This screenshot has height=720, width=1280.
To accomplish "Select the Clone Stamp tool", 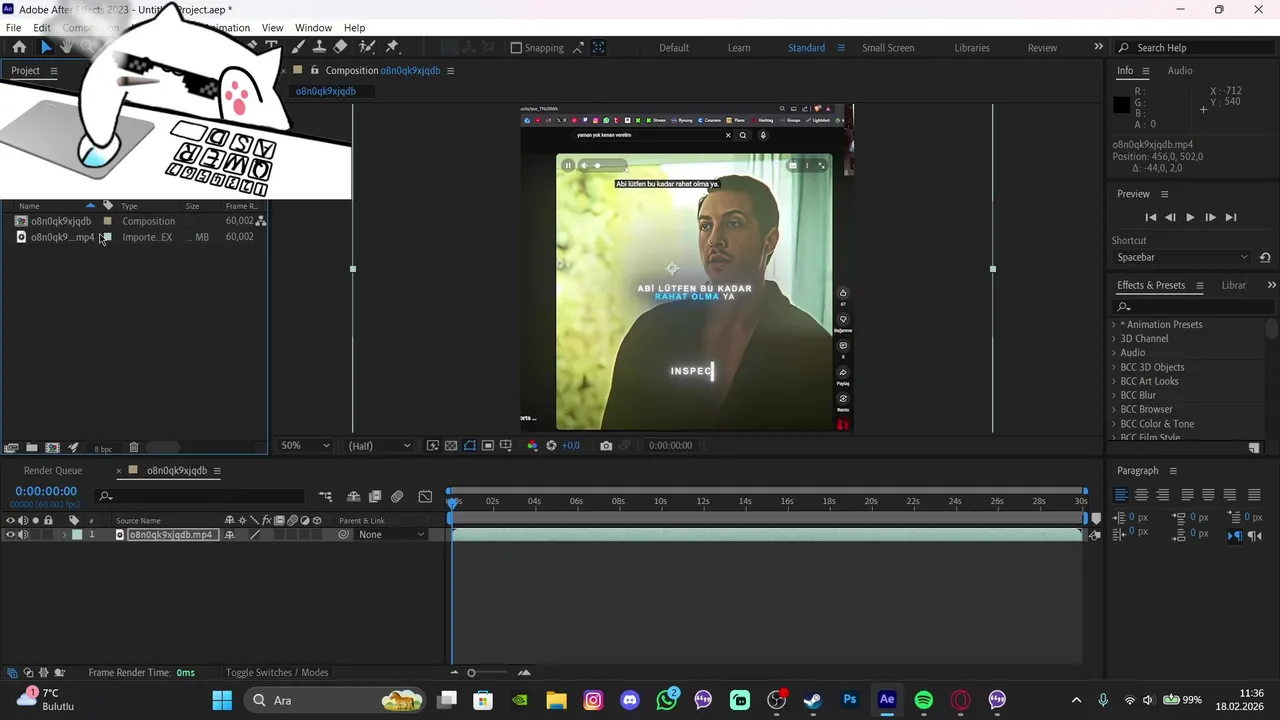I will 319,47.
